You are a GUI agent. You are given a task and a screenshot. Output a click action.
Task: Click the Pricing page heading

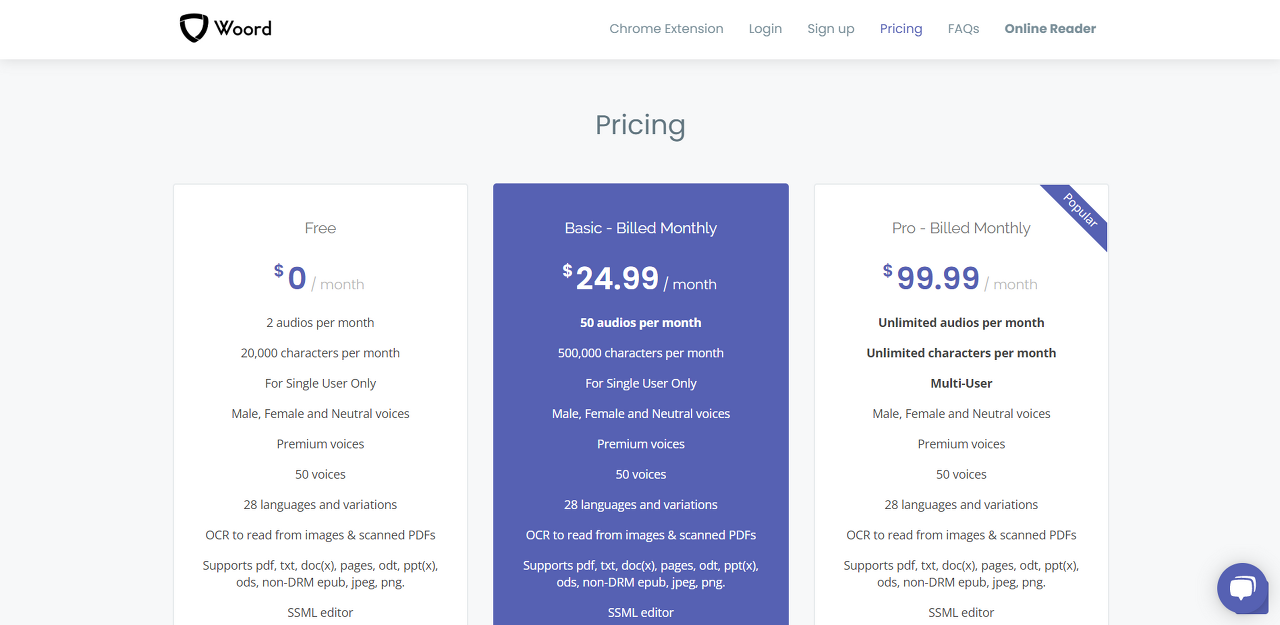tap(640, 125)
